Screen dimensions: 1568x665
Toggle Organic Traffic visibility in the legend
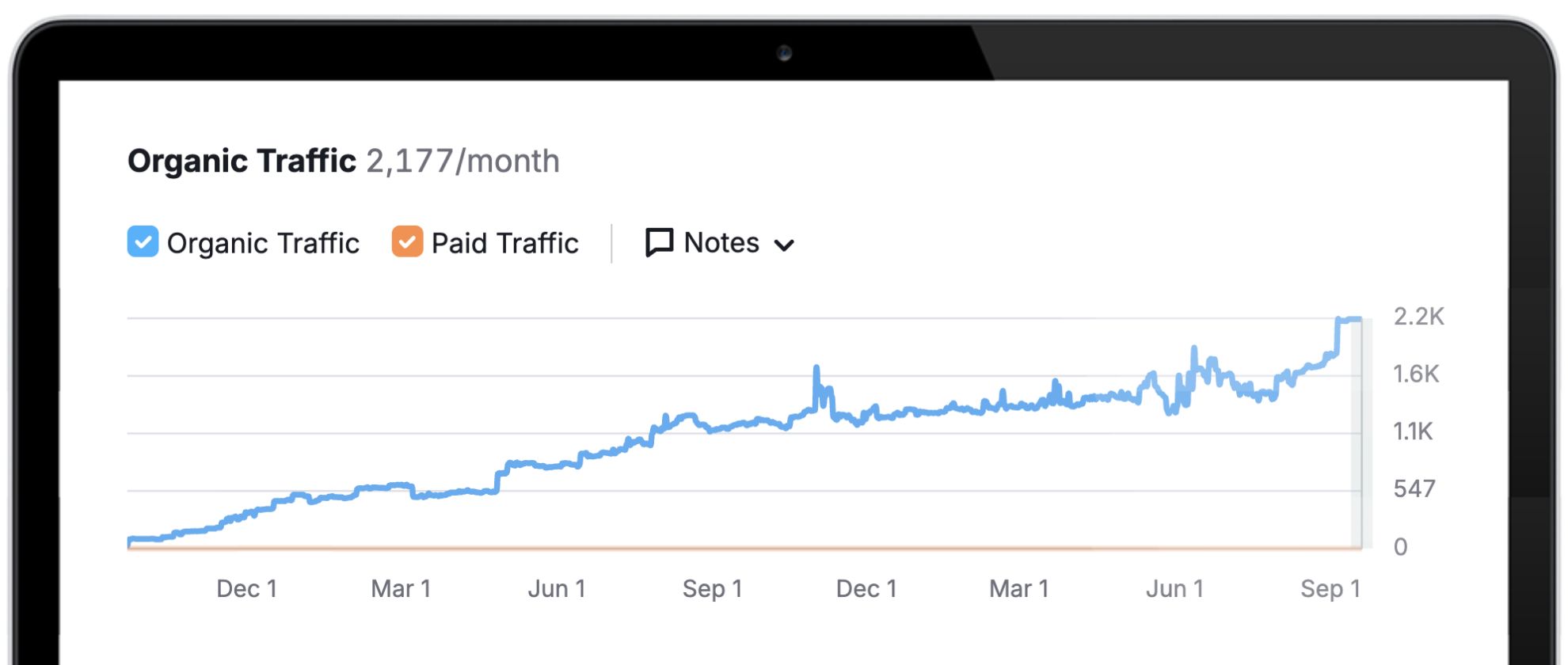tap(143, 242)
